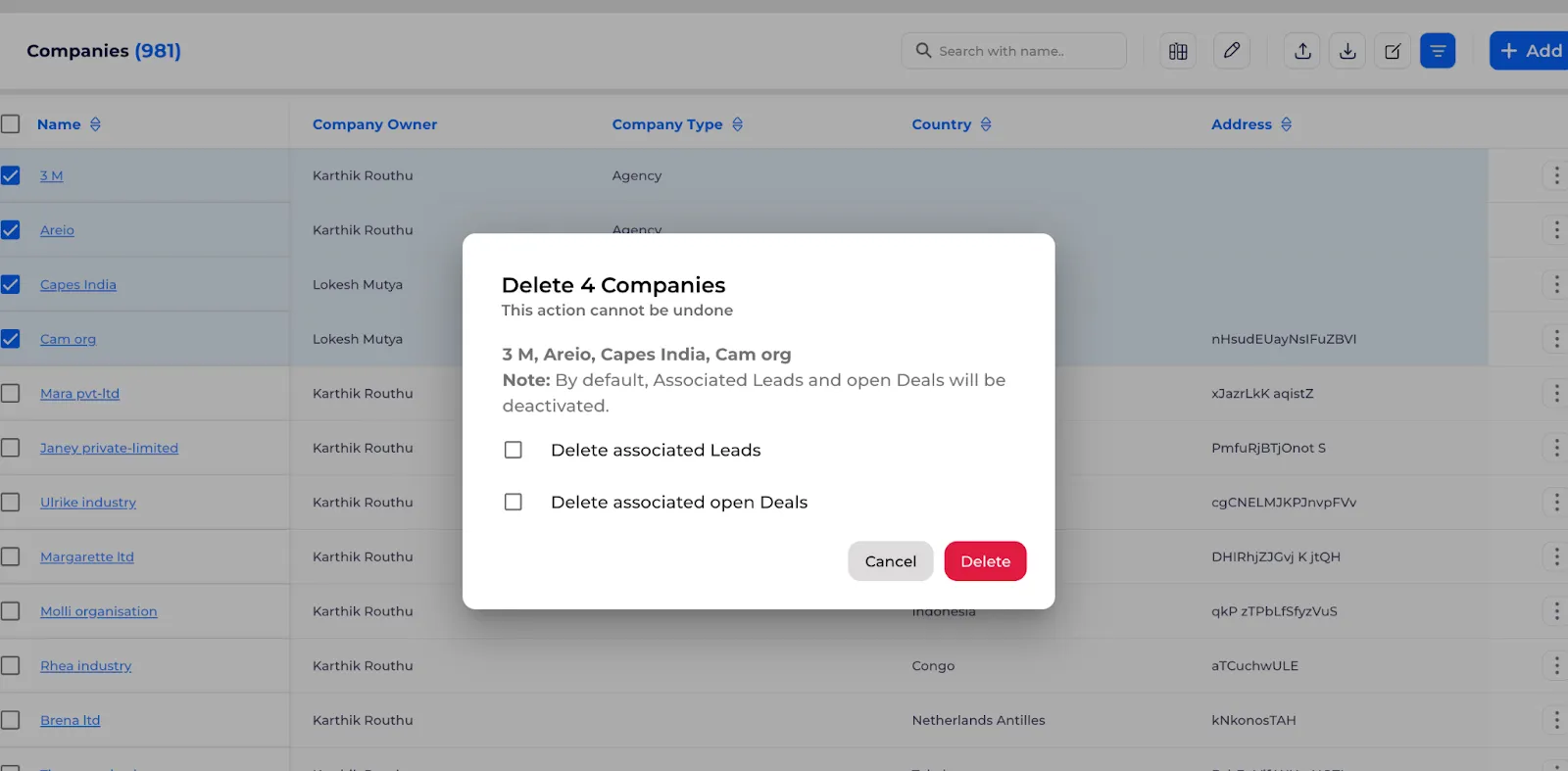Click Cancel in the delete dialog
The image size is (1568, 771).
tap(890, 561)
